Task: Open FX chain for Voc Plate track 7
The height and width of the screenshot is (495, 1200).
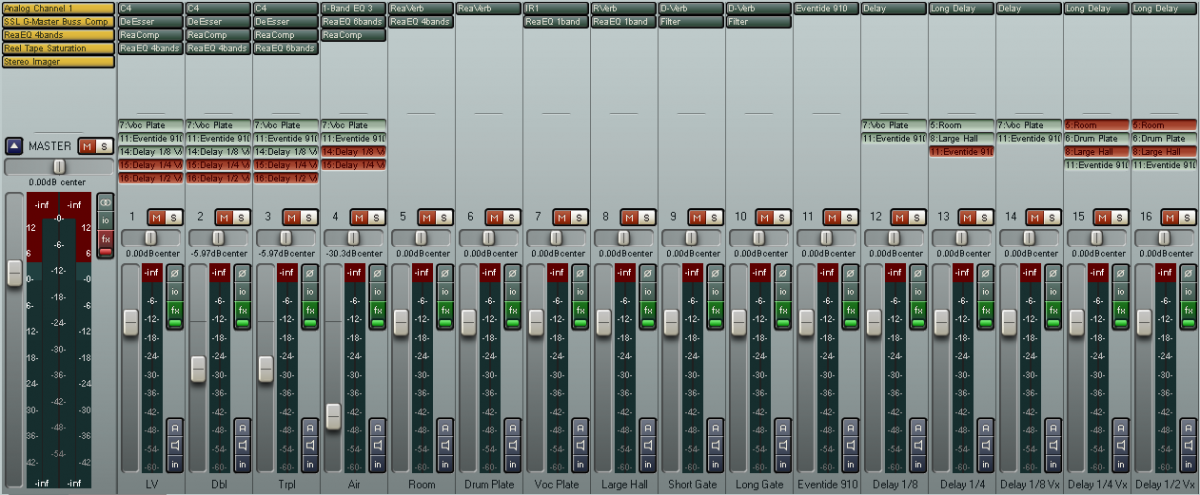Action: (579, 310)
